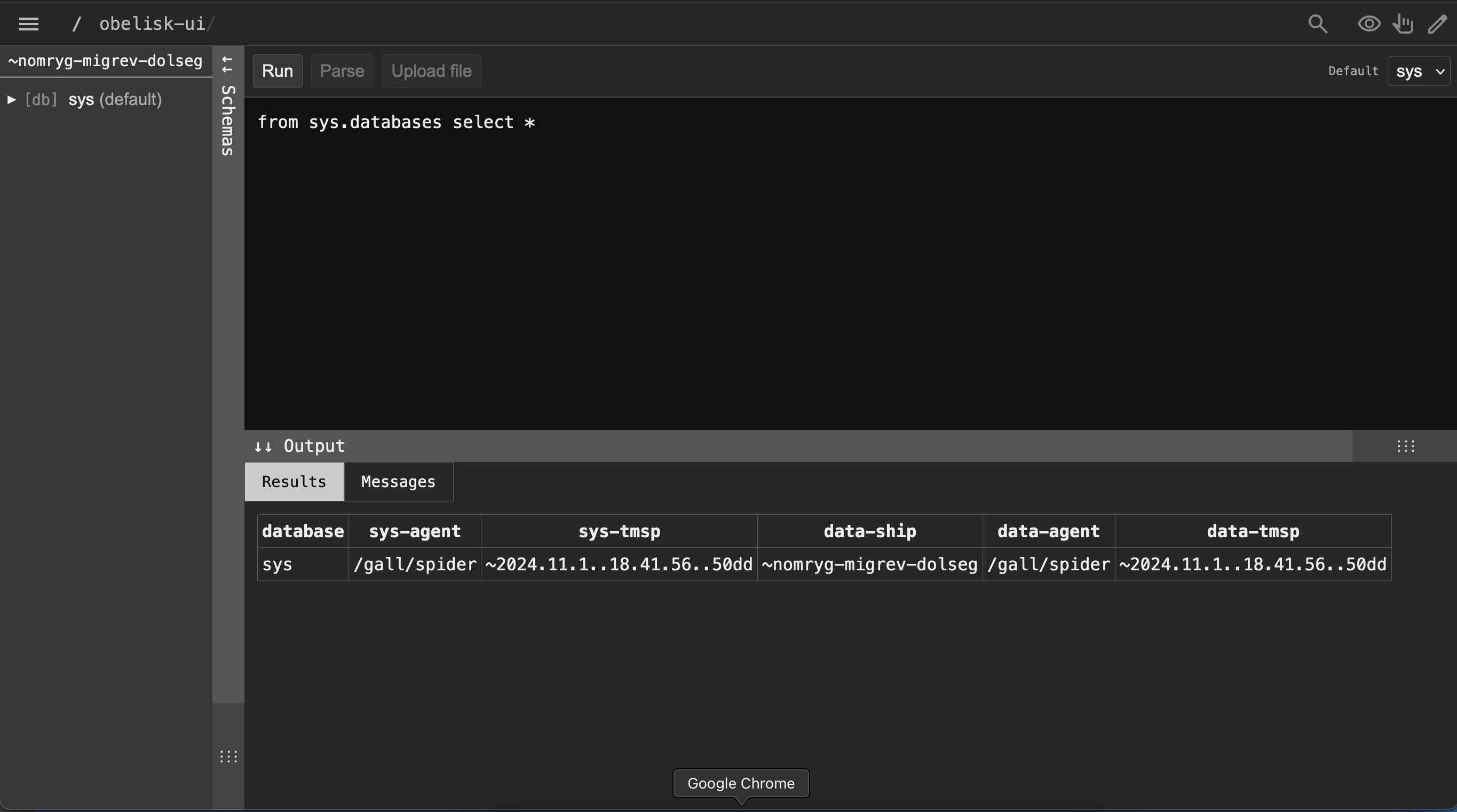The image size is (1457, 812).
Task: Switch to the Messages tab
Action: (x=398, y=482)
